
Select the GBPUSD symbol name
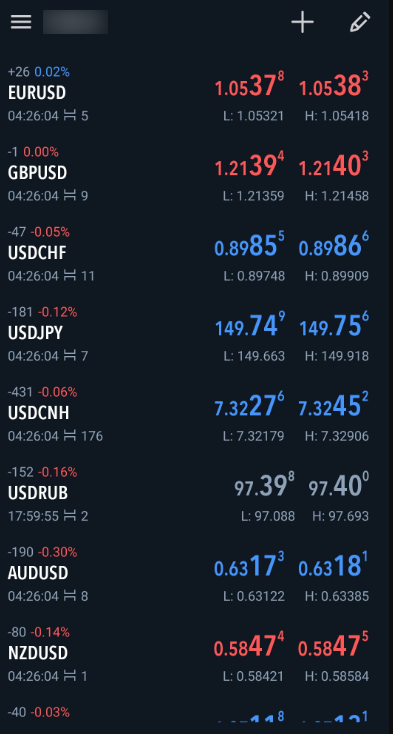[37, 173]
